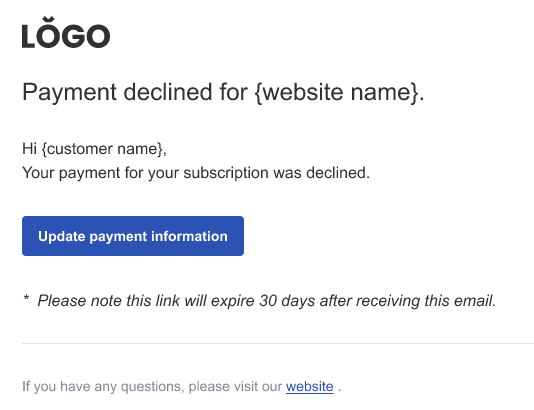This screenshot has width=534, height=410.
Task: Select the {customer name} placeholder in greeting
Action: point(103,149)
